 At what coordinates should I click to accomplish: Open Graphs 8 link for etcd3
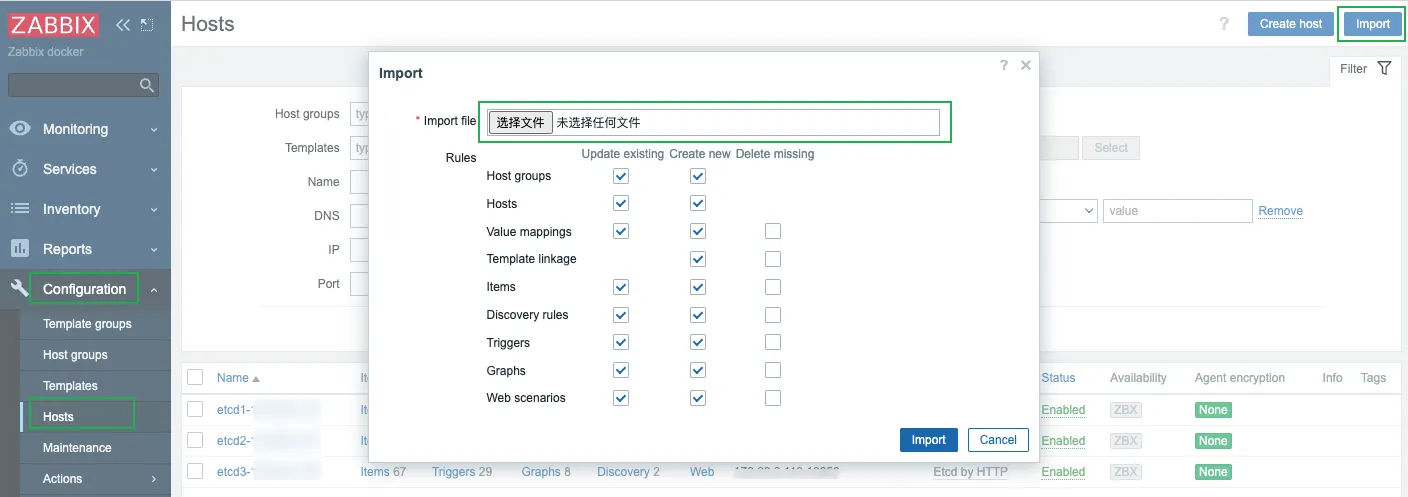tap(546, 472)
